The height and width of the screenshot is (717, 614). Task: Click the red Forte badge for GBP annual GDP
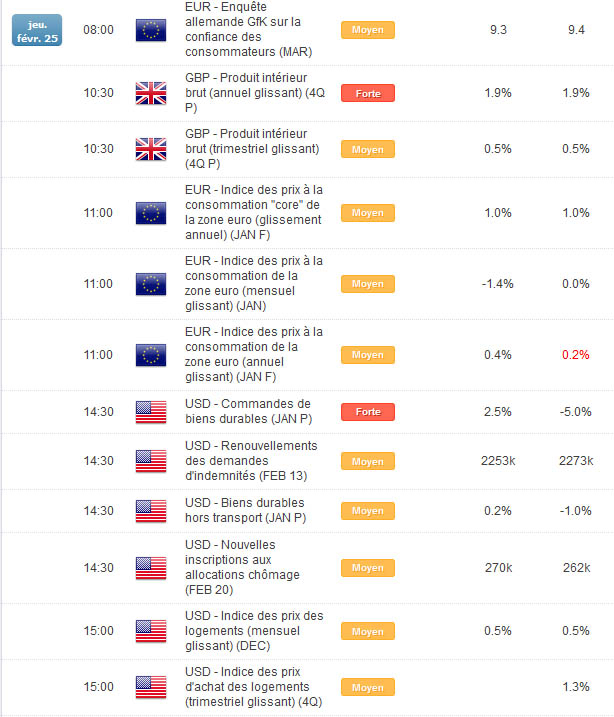(x=367, y=93)
